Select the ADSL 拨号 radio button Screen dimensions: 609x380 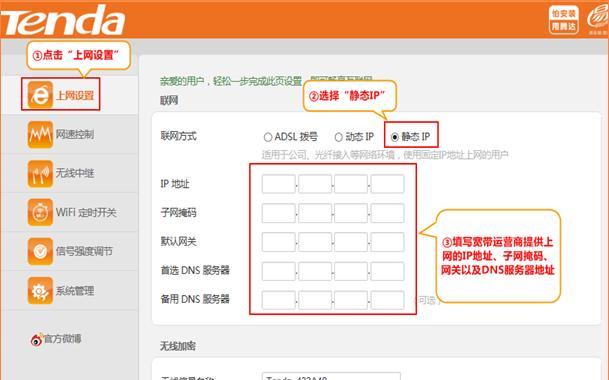coord(268,137)
